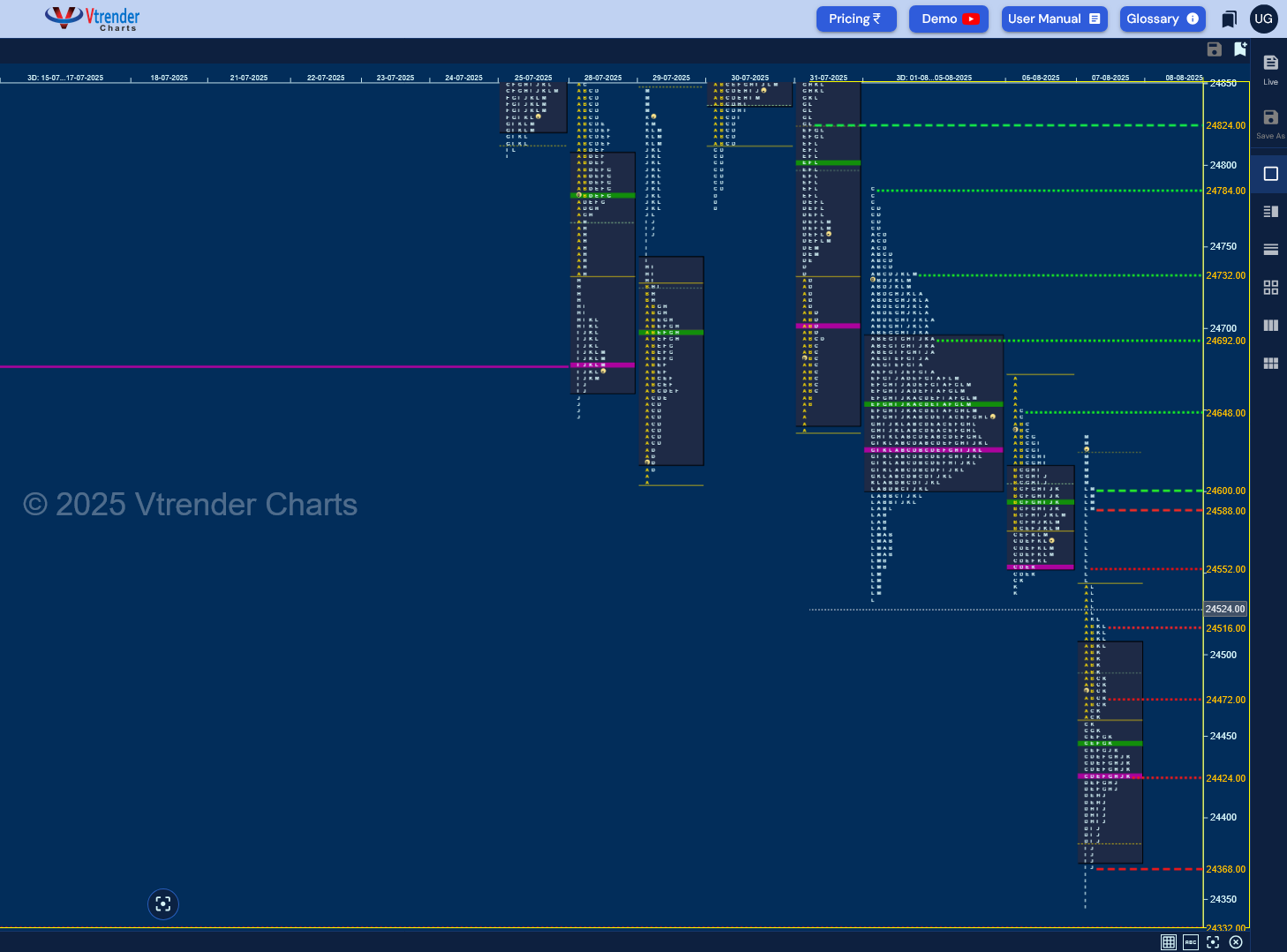Viewport: 1287px width, 952px height.
Task: Select the single-pane layout icon
Action: (x=1271, y=174)
